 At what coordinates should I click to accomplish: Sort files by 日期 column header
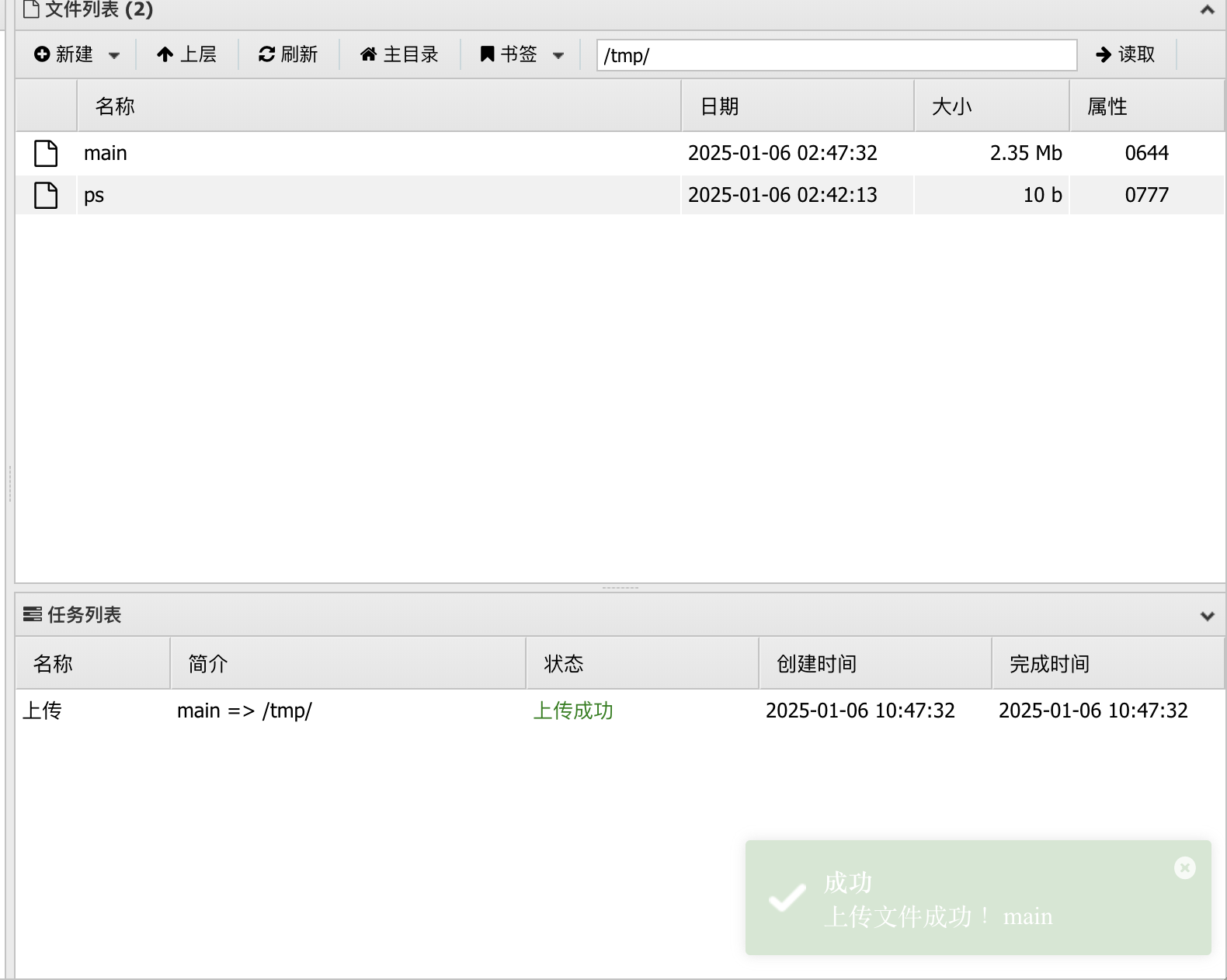tap(719, 106)
